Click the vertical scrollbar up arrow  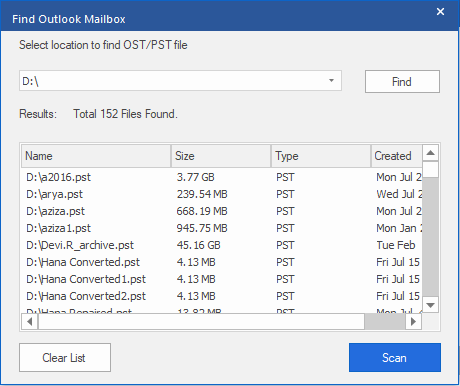click(x=430, y=153)
